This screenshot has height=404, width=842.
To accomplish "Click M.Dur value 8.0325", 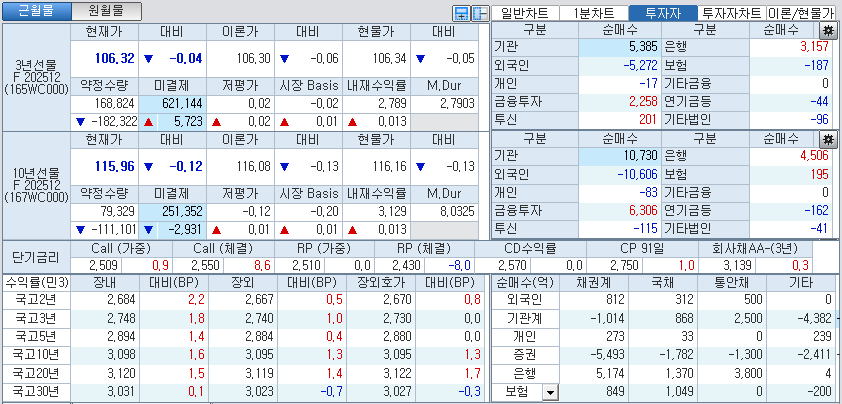I will [x=456, y=212].
